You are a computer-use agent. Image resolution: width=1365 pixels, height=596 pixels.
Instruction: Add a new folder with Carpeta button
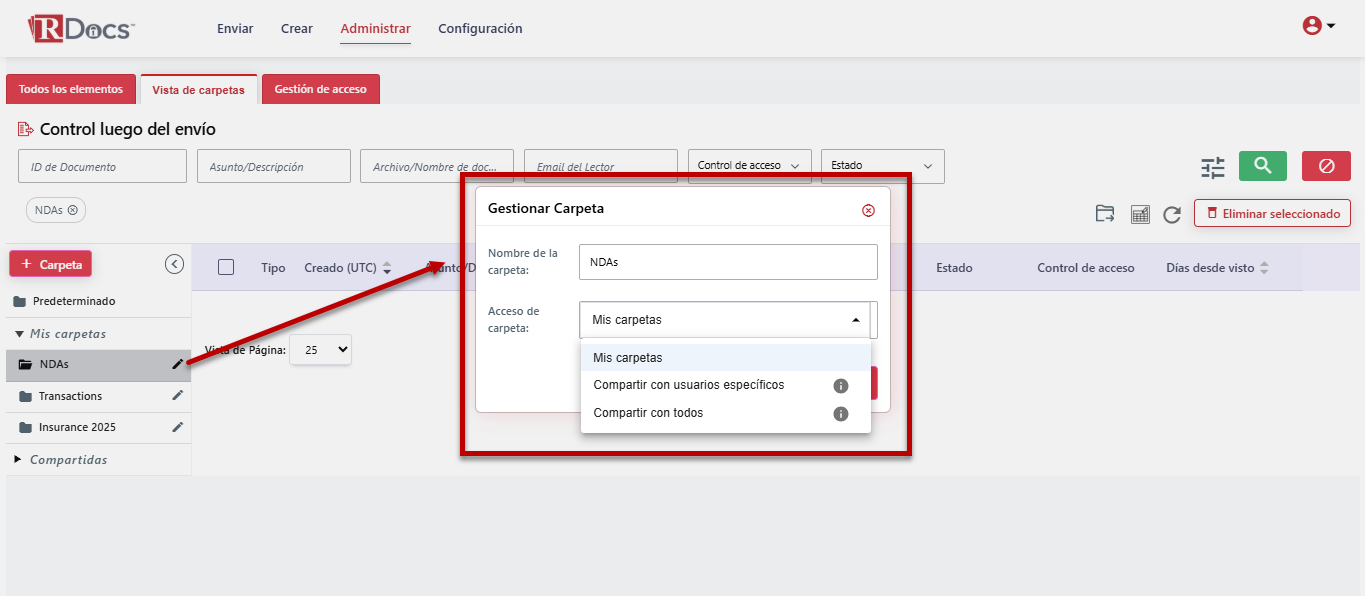[x=51, y=264]
